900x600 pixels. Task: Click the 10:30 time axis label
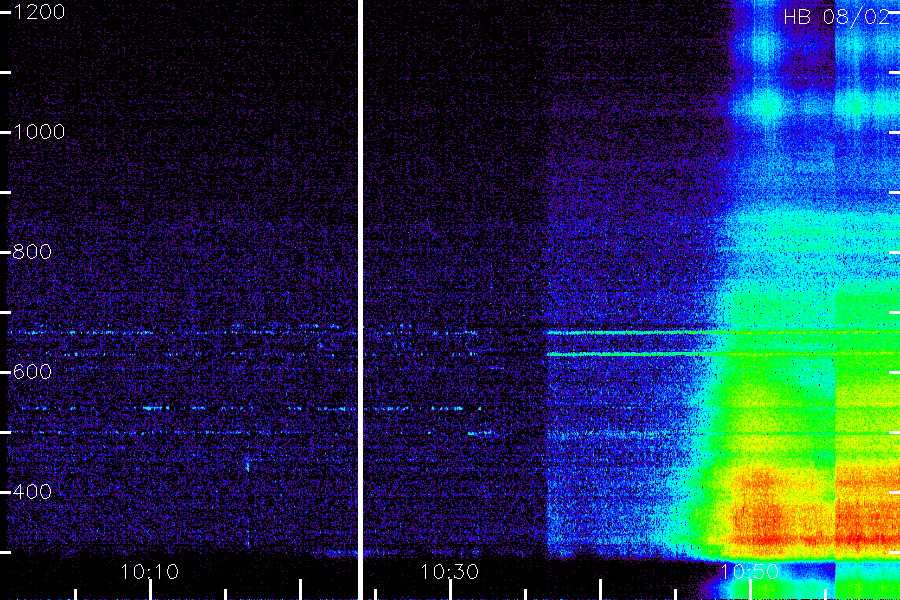click(449, 572)
